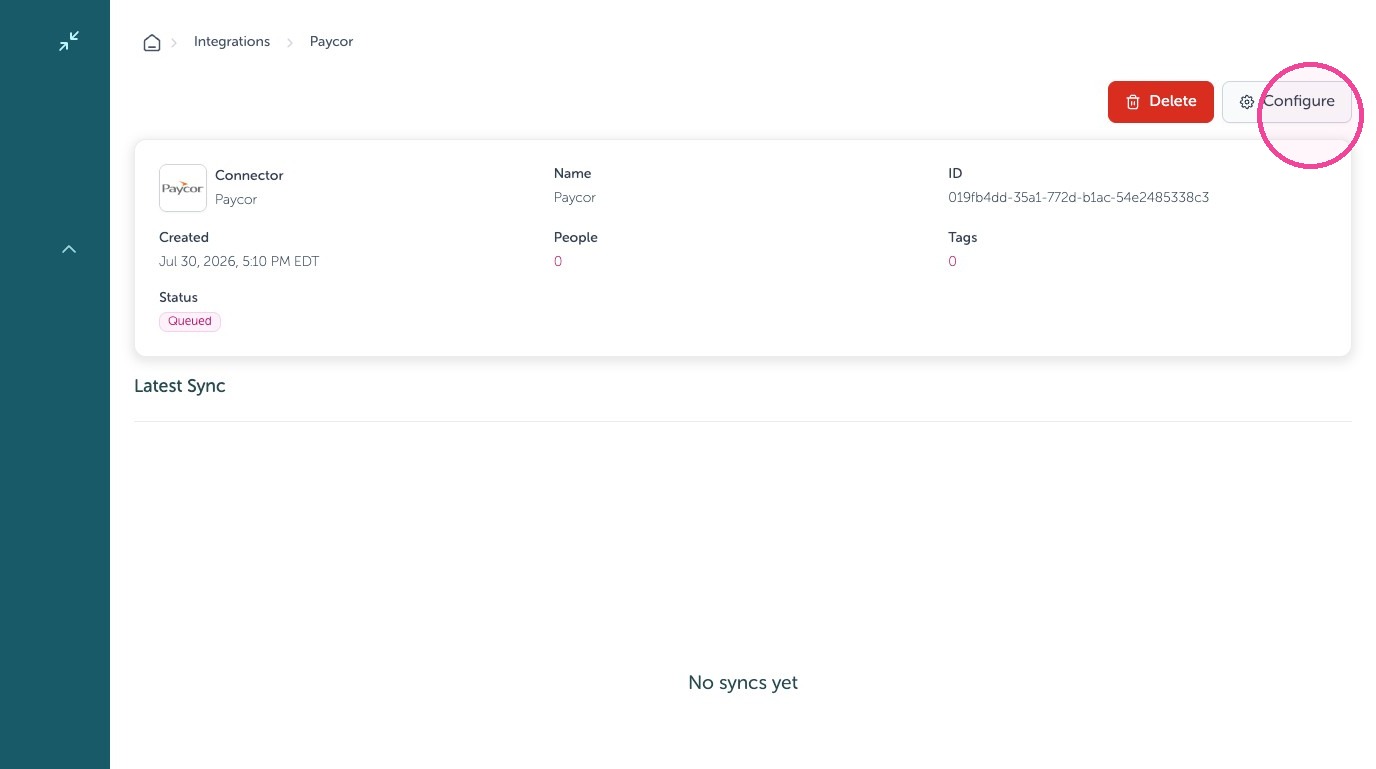This screenshot has width=1376, height=769.
Task: Select the ID value 019fb4dd-35a1-772d-b1ac-54e2485338c3
Action: point(1079,198)
